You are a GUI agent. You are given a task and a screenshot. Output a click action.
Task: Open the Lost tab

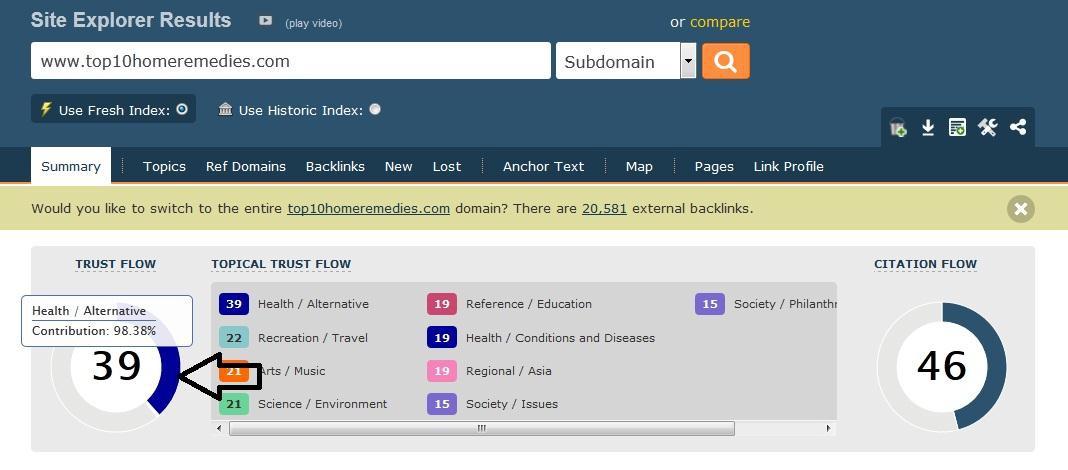click(447, 166)
